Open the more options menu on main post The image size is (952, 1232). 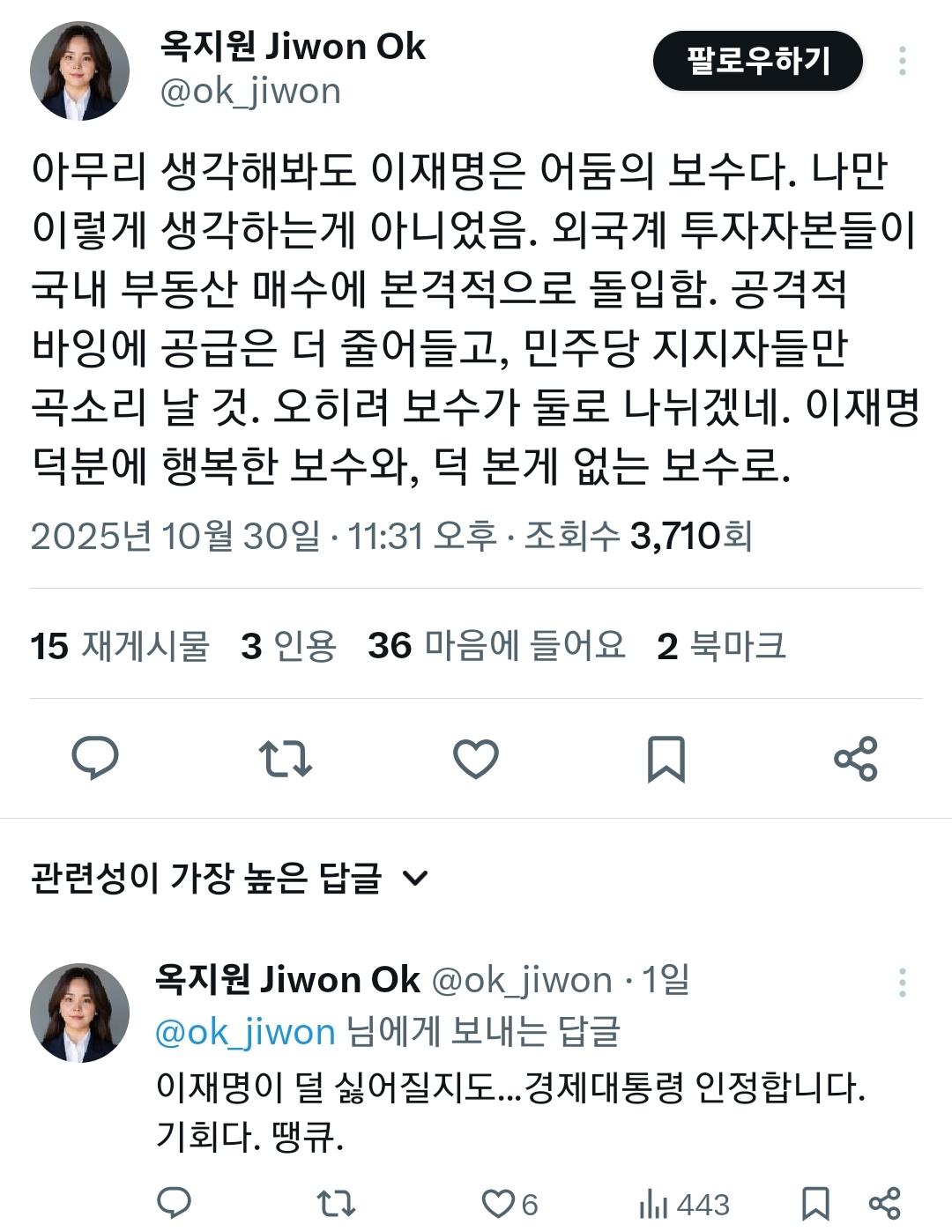(x=903, y=61)
